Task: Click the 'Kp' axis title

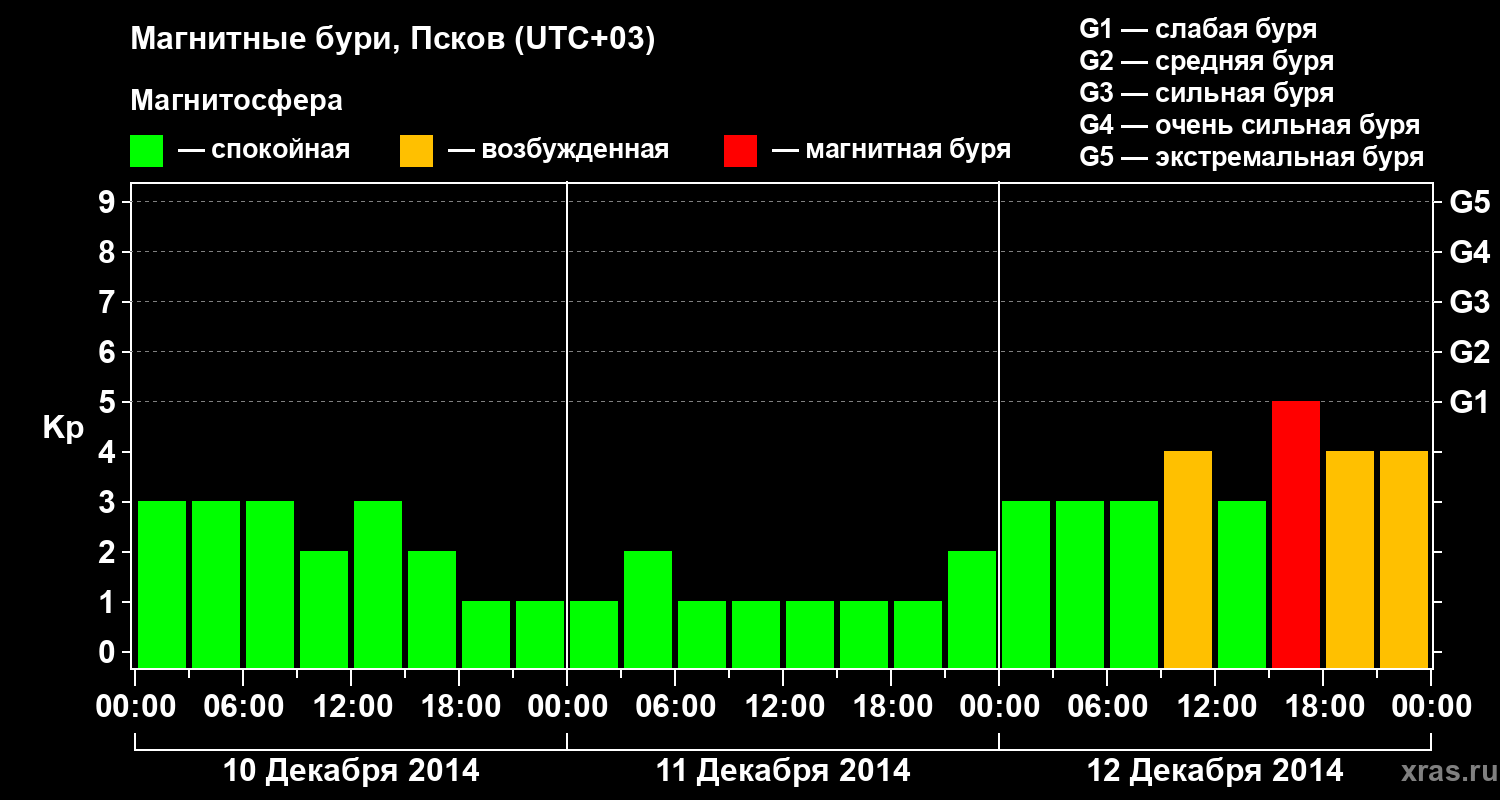Action: (63, 427)
